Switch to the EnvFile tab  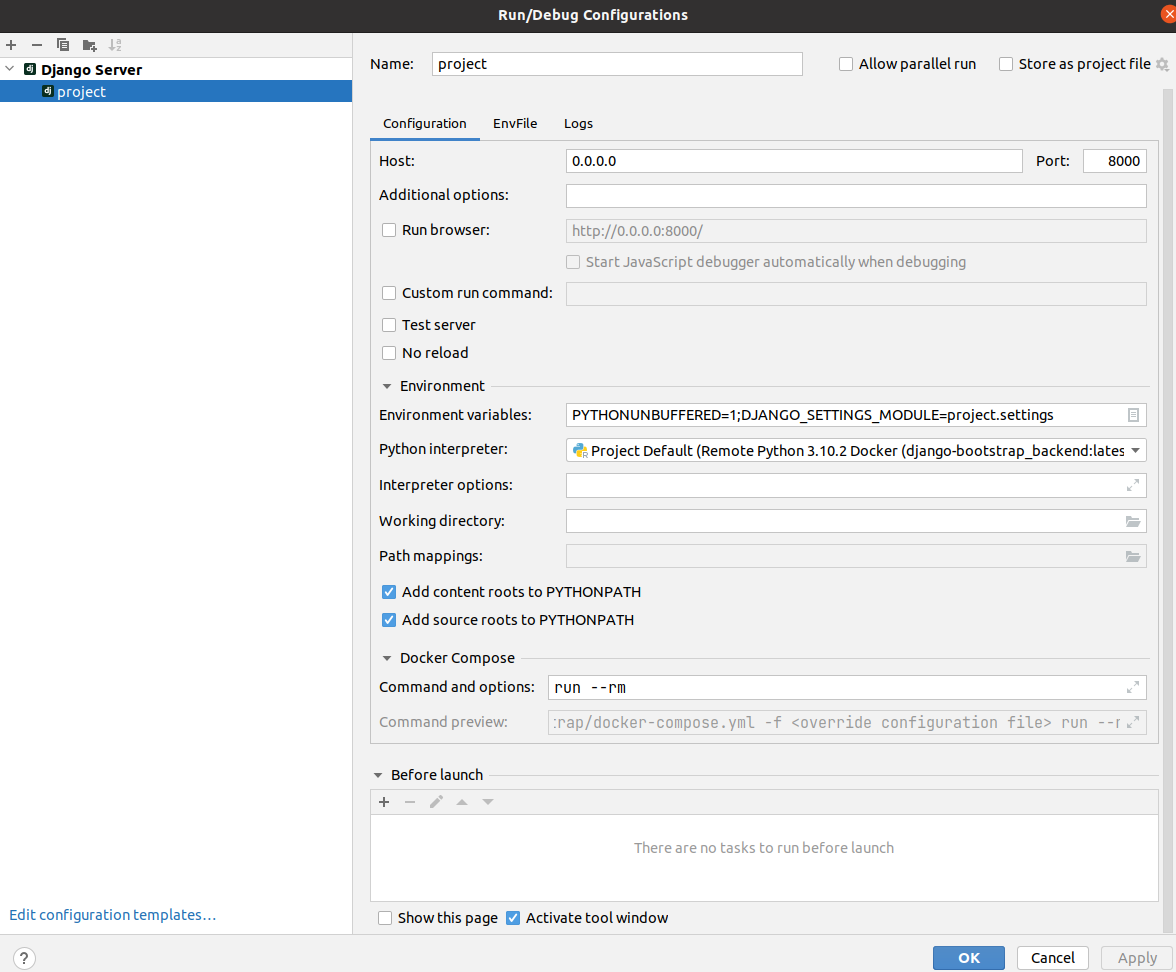tap(514, 124)
